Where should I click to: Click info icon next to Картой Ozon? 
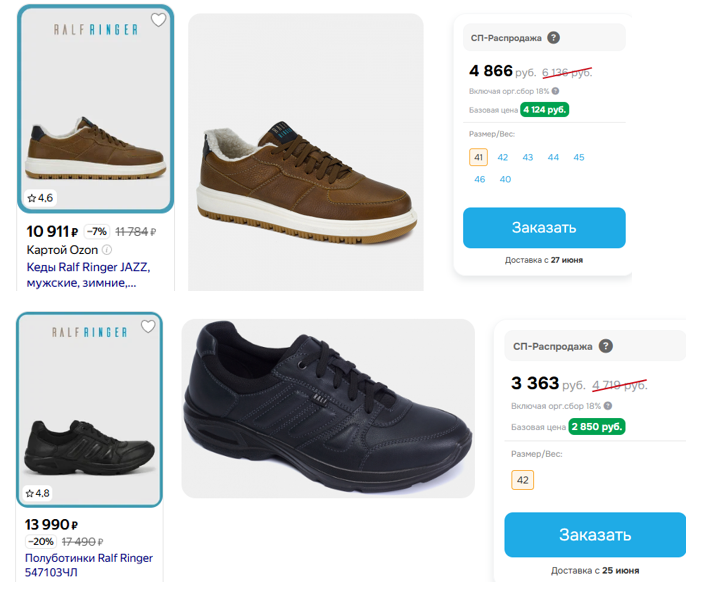[x=107, y=250]
